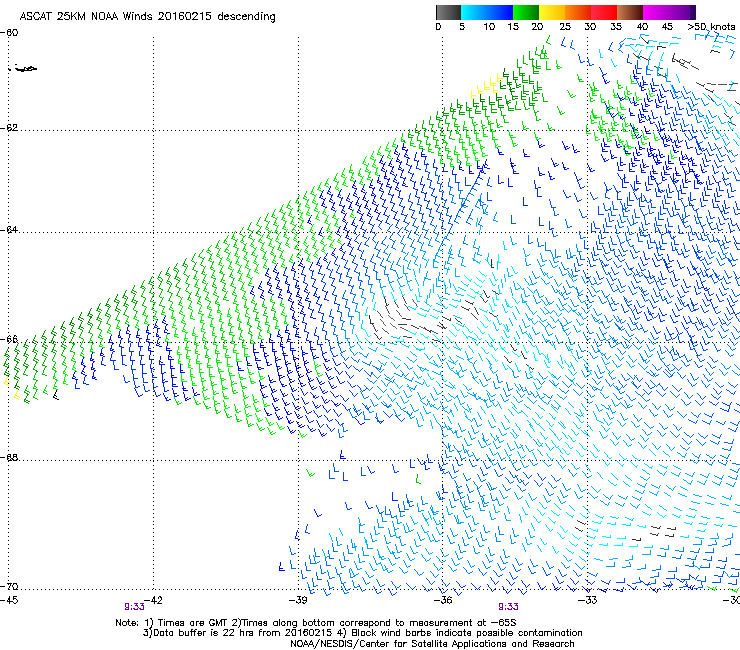The image size is (740, 650).
Task: Click the "25" label under the color bar
Action: coord(565,27)
